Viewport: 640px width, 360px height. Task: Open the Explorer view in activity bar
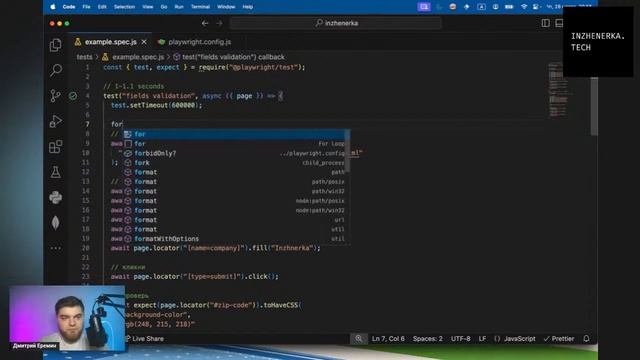(56, 45)
